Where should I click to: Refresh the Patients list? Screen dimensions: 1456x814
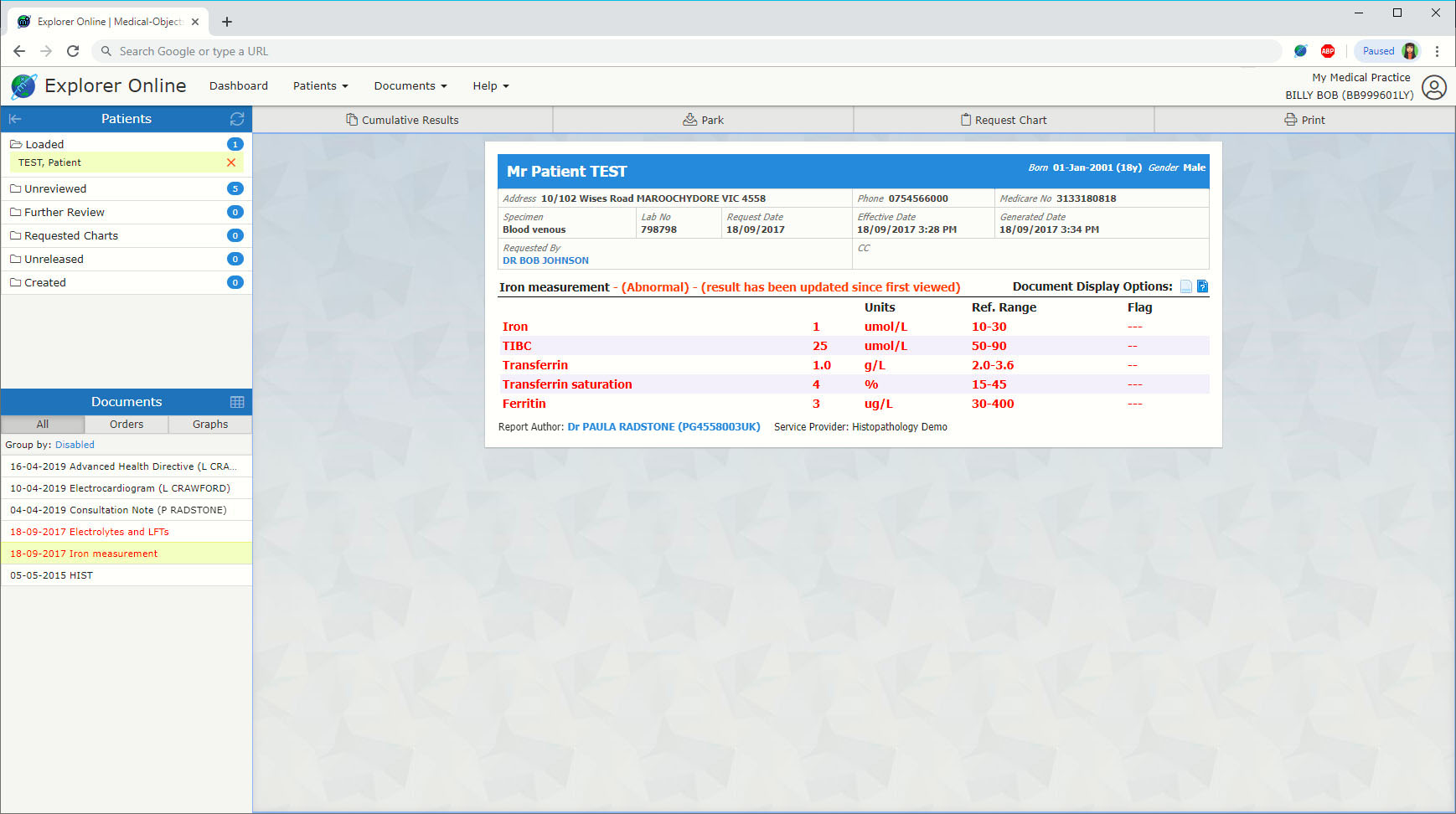click(237, 119)
